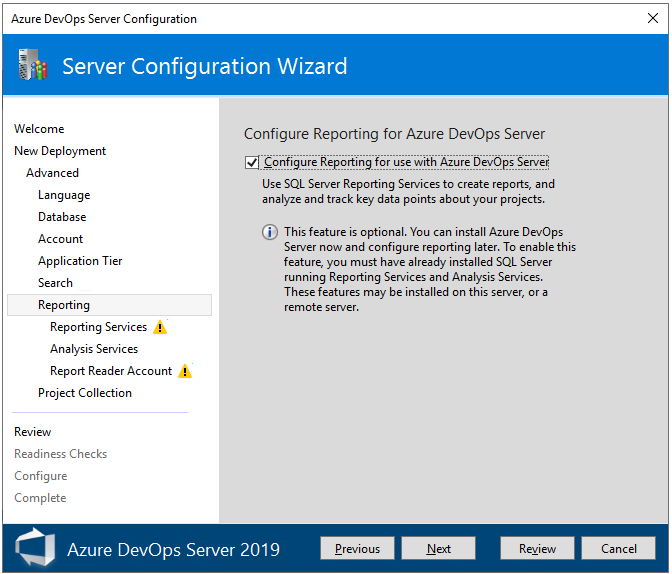The height and width of the screenshot is (574, 672).
Task: Uncheck Configure Reporting for Azure DevOps Server
Action: click(251, 162)
